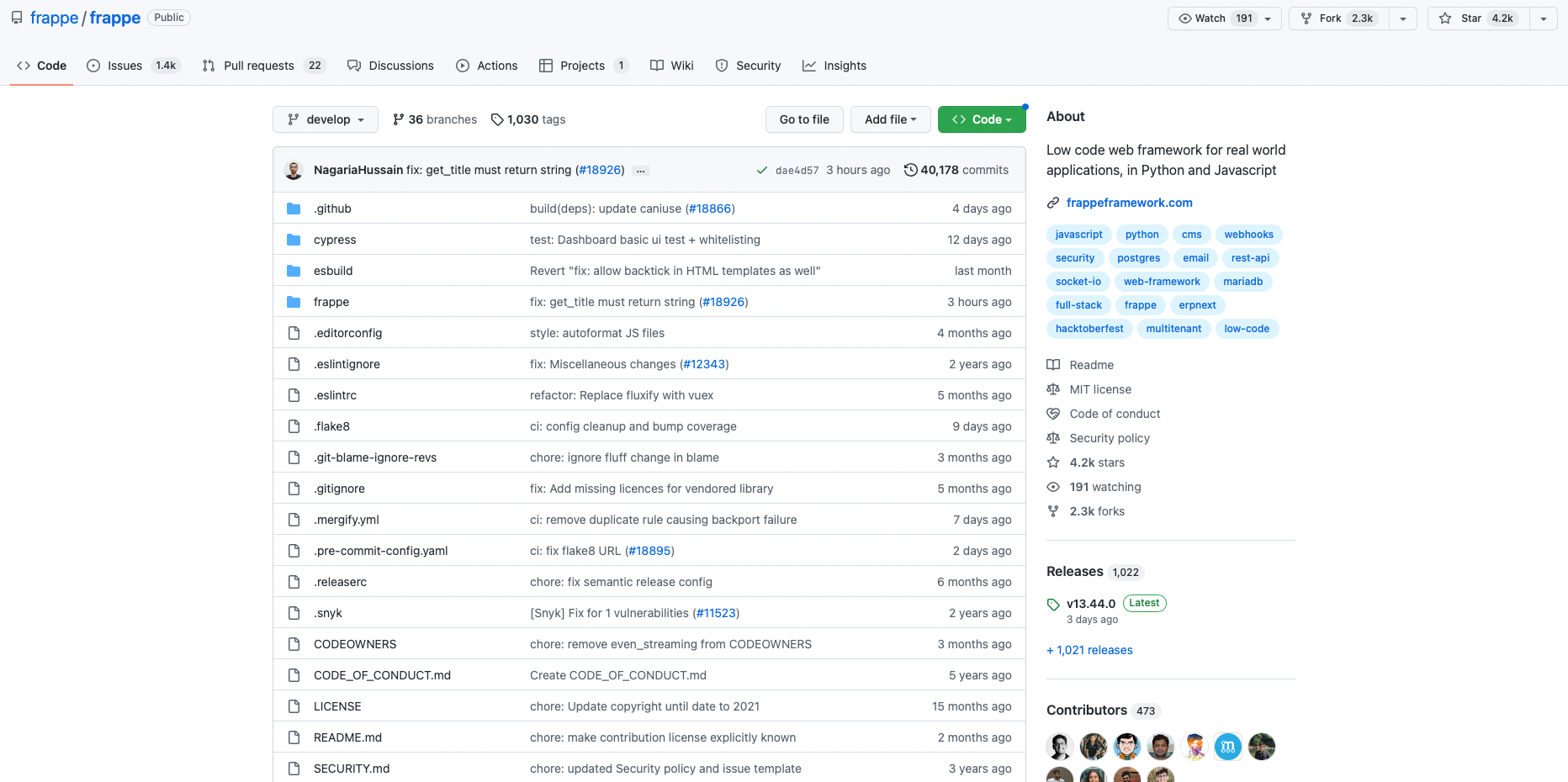
Task: Click the branch icon next to 36 branches
Action: pos(399,119)
